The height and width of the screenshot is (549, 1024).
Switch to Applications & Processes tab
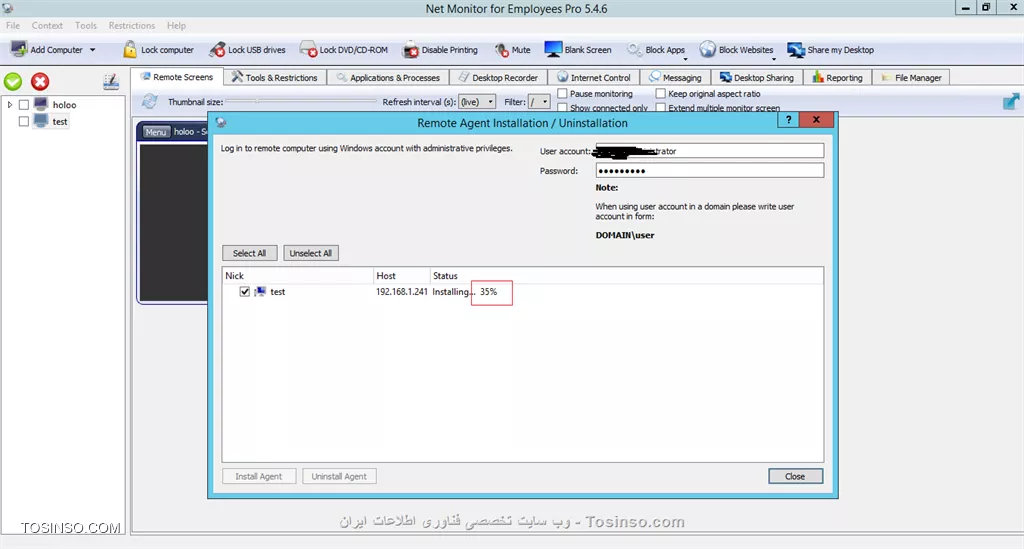pyautogui.click(x=388, y=77)
